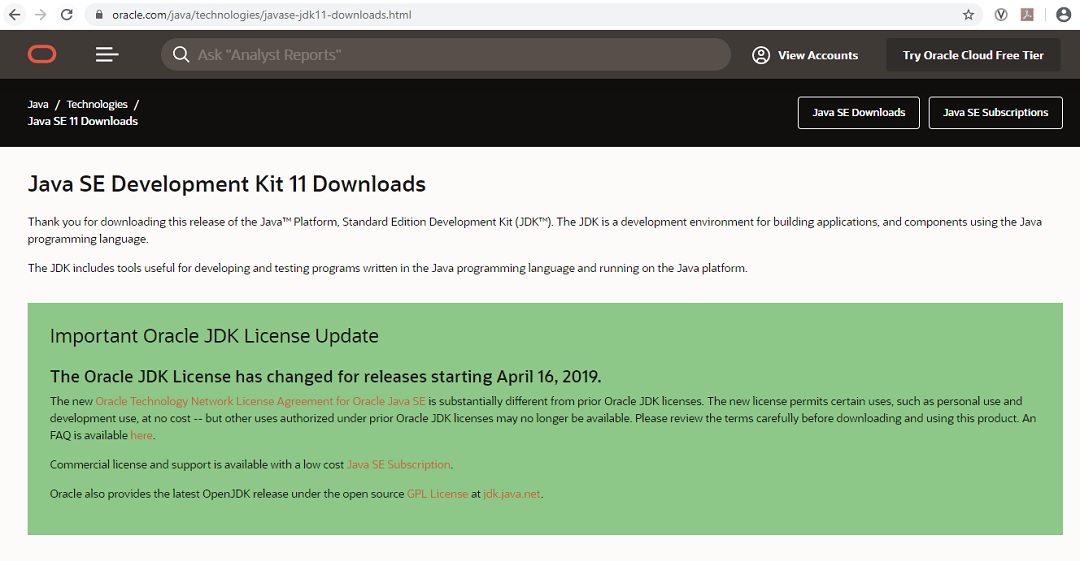
Task: Click the padlock site info icon
Action: coord(99,14)
